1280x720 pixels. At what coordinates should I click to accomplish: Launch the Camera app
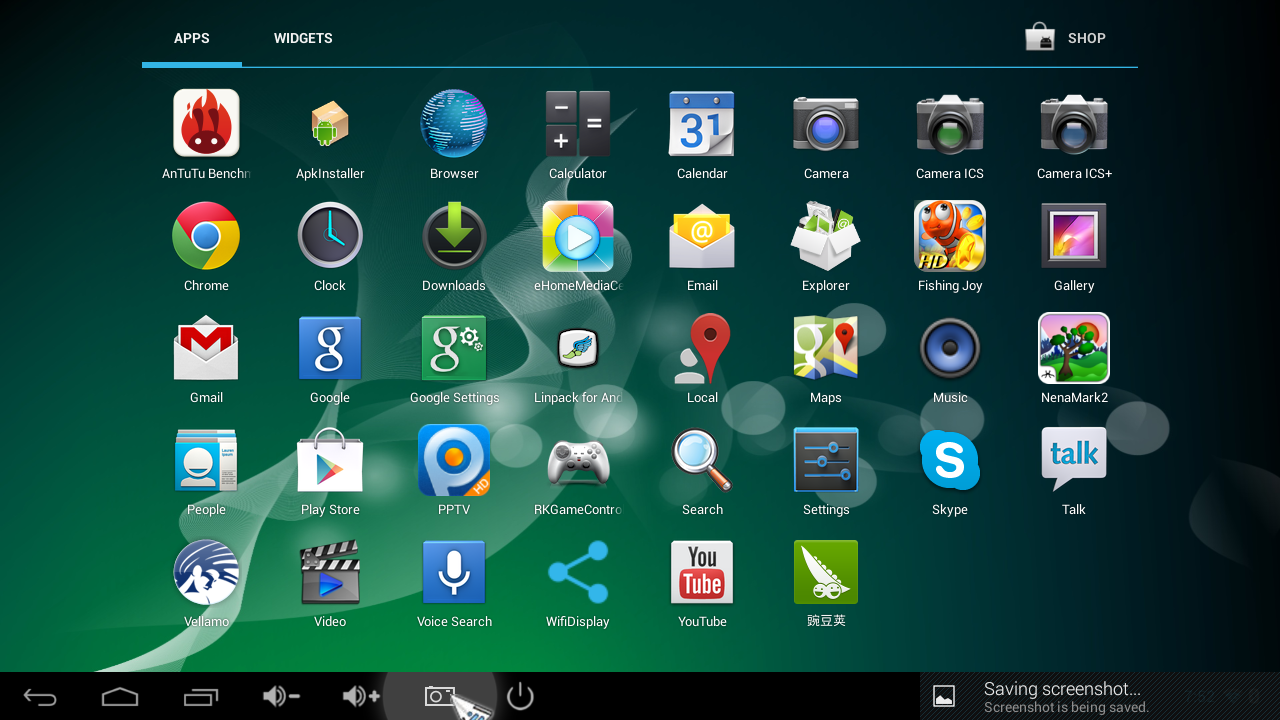(x=826, y=124)
